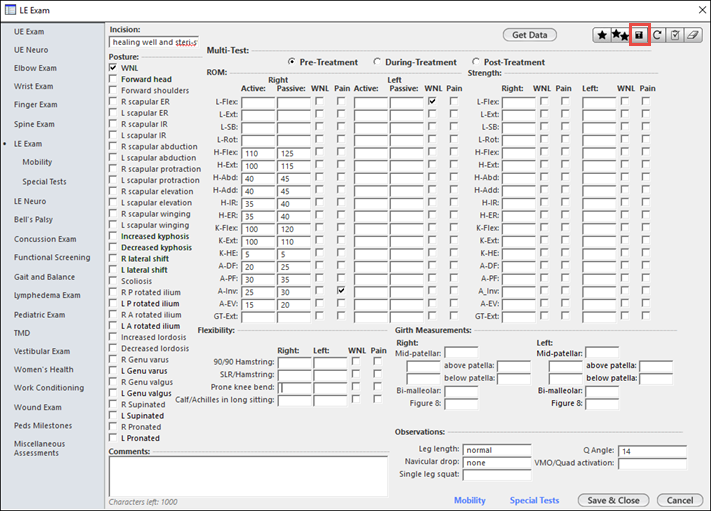Uncheck Right Pain checkbox for A-Inv
The height and width of the screenshot is (511, 711).
click(341, 291)
